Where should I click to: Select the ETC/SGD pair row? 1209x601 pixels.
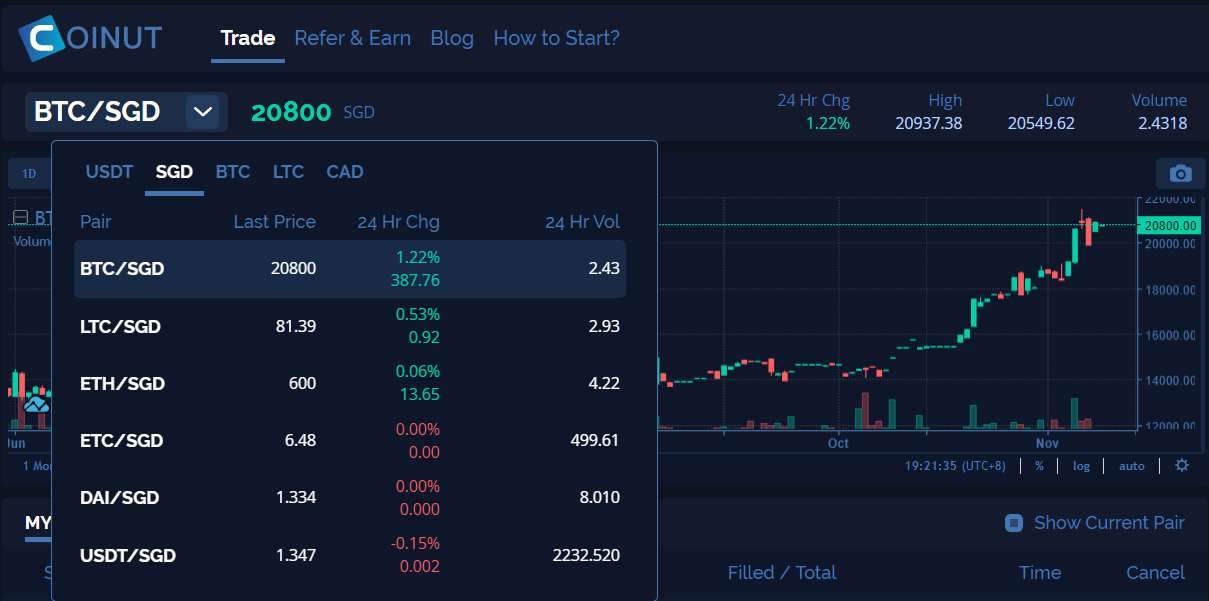coord(350,440)
